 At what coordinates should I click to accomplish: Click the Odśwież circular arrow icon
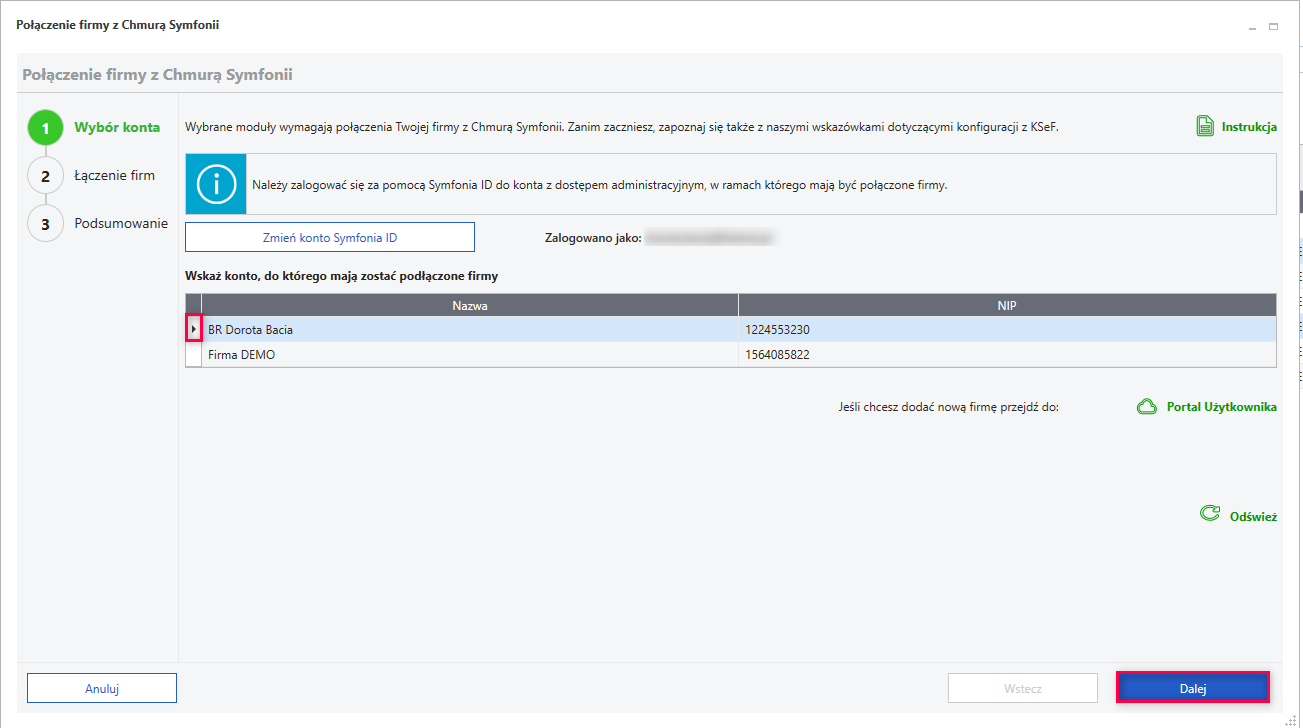click(1209, 514)
